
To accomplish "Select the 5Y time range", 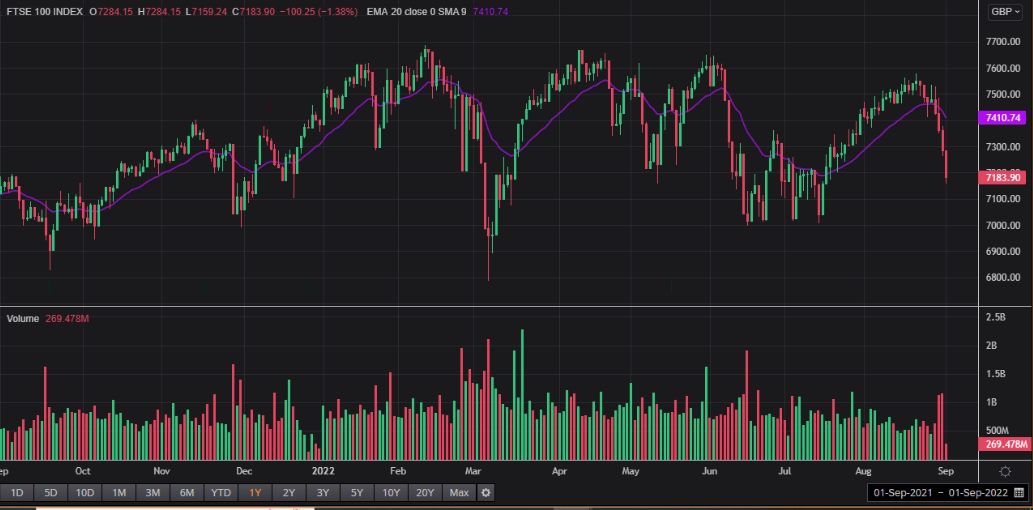I will (x=357, y=493).
